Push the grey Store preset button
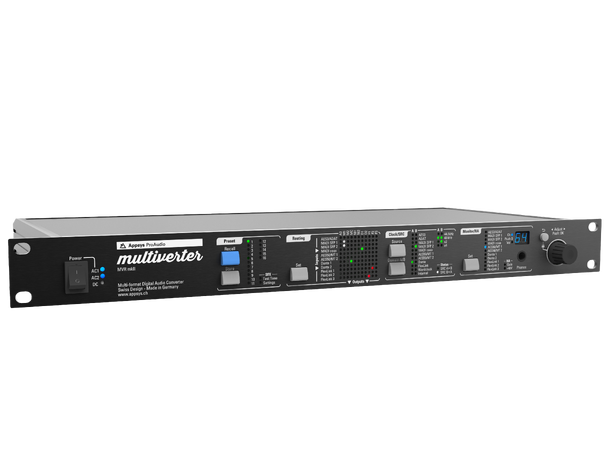Viewport: 610px width, 450px height. click(230, 277)
